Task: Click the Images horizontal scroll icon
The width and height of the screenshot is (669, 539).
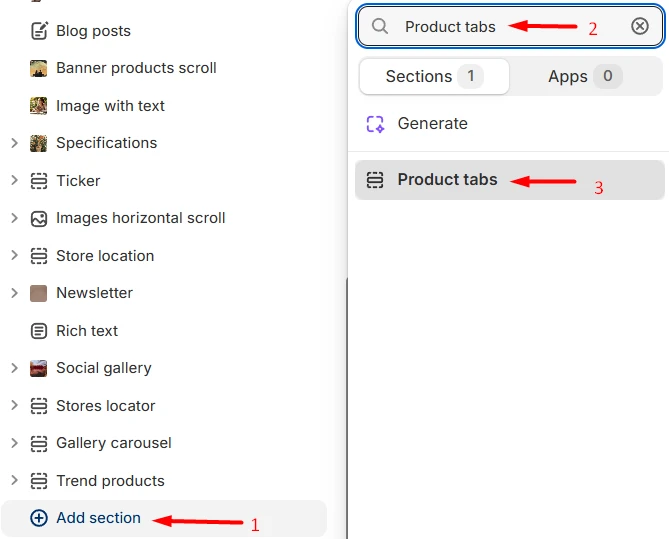Action: point(39,219)
